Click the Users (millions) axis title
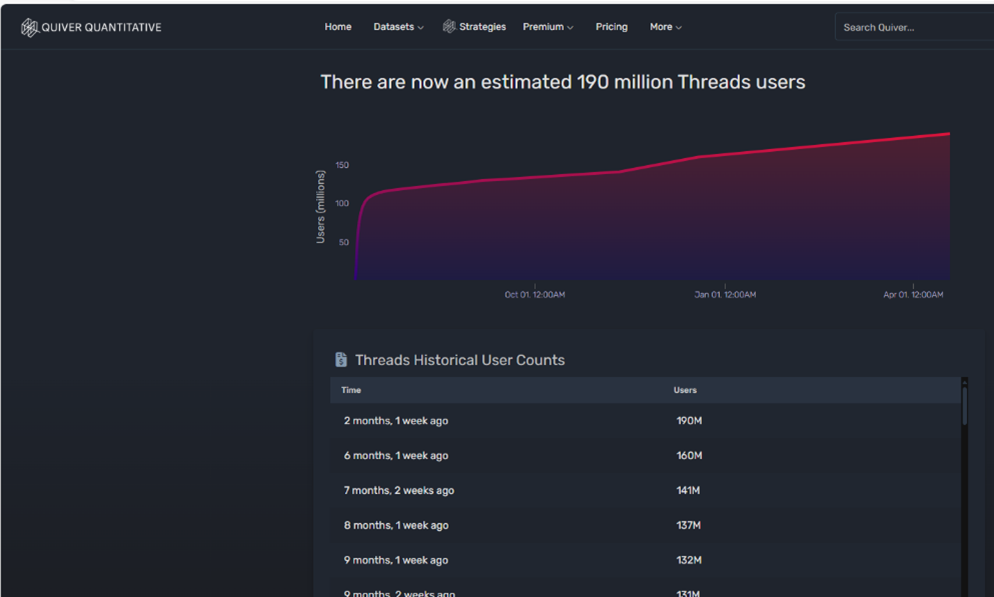 (320, 207)
